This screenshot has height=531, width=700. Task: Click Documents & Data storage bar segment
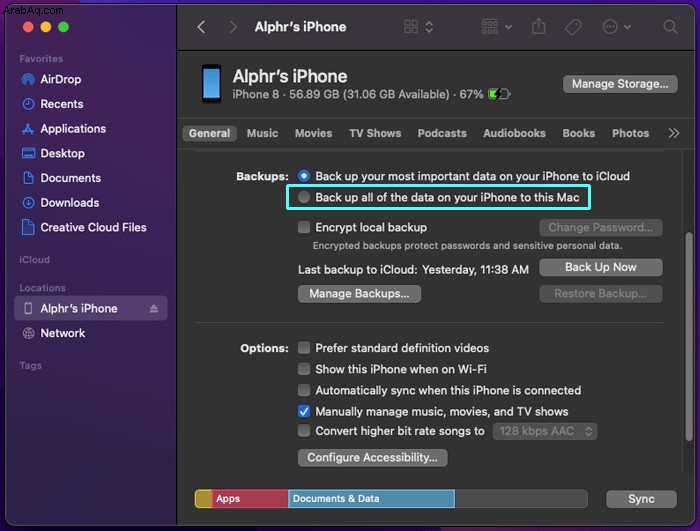click(x=371, y=499)
